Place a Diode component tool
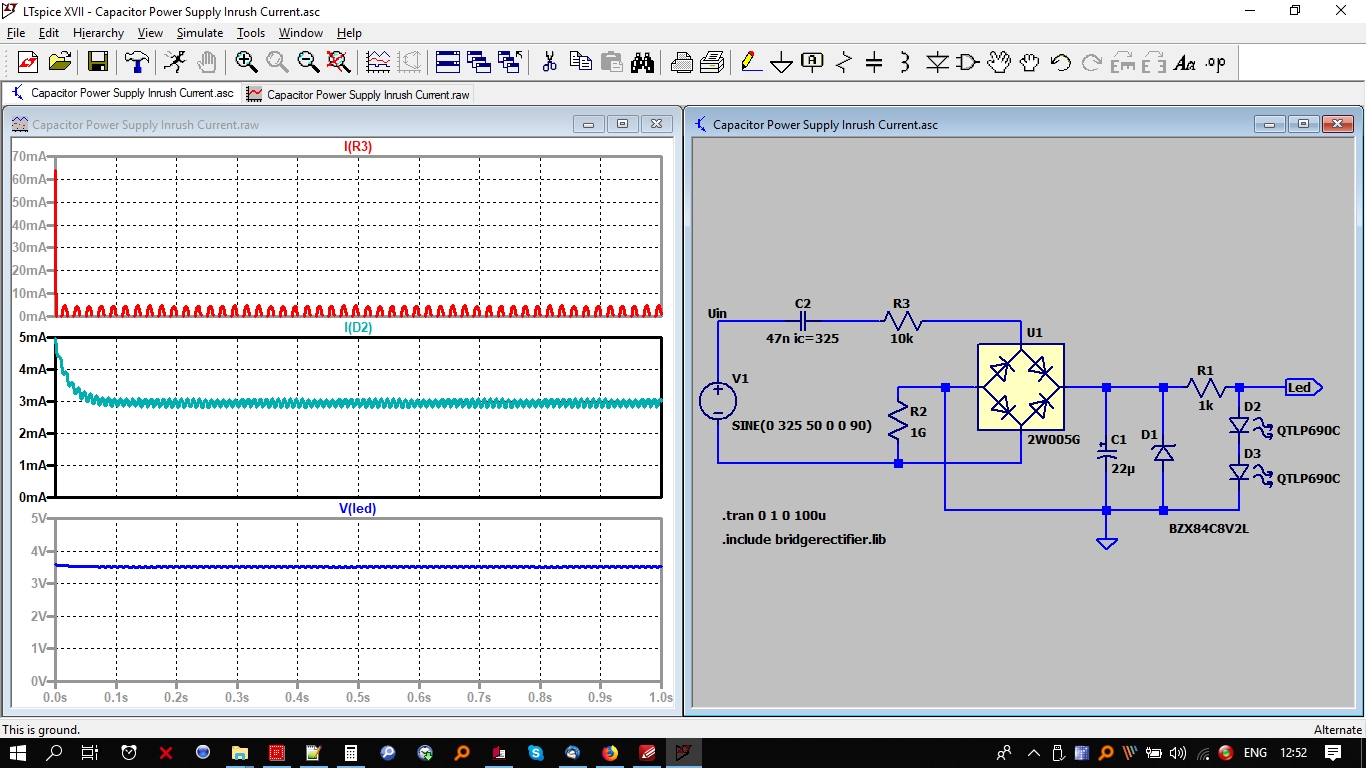 937,62
